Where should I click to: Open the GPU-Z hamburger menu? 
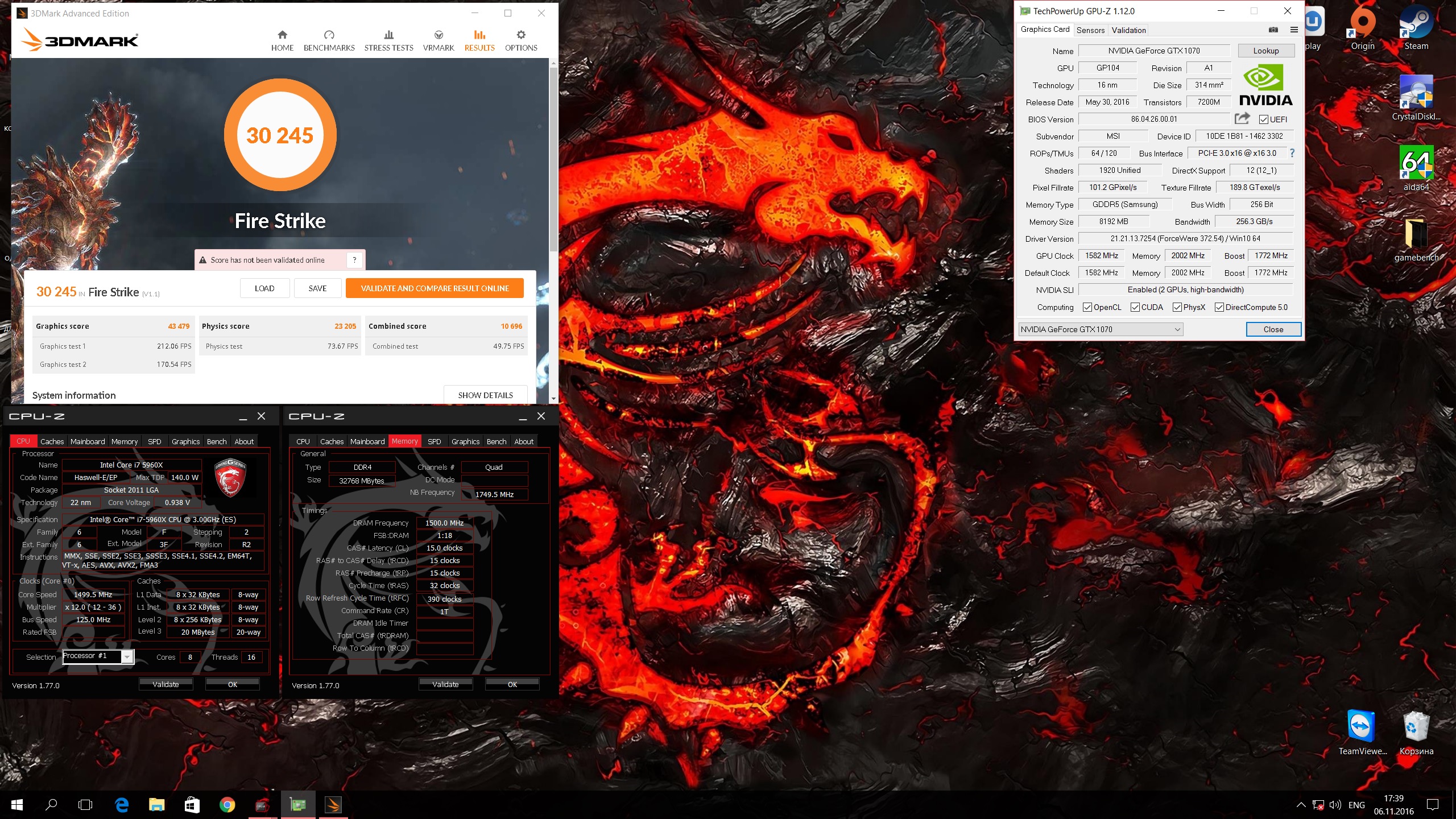point(1294,30)
